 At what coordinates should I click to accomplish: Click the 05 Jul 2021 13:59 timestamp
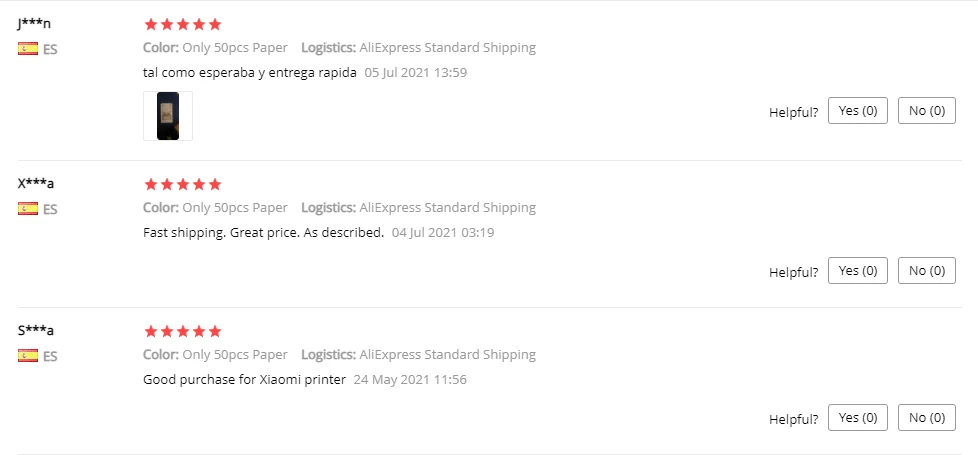pyautogui.click(x=416, y=72)
